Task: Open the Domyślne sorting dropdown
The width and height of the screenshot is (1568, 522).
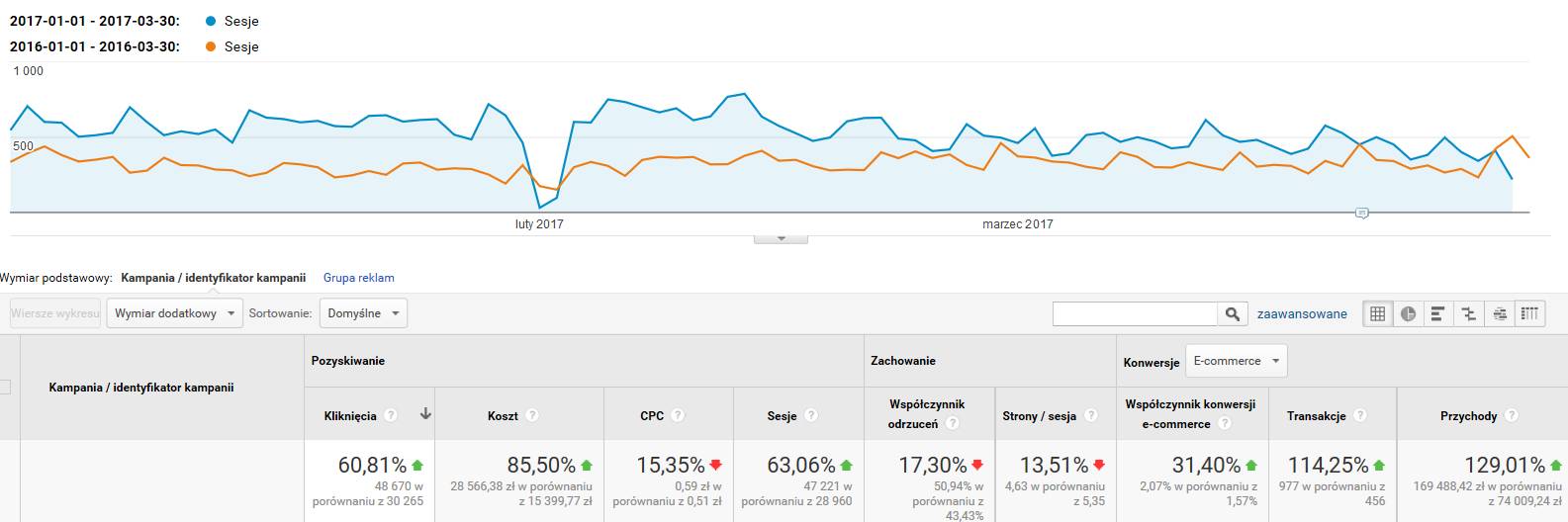Action: (x=363, y=314)
